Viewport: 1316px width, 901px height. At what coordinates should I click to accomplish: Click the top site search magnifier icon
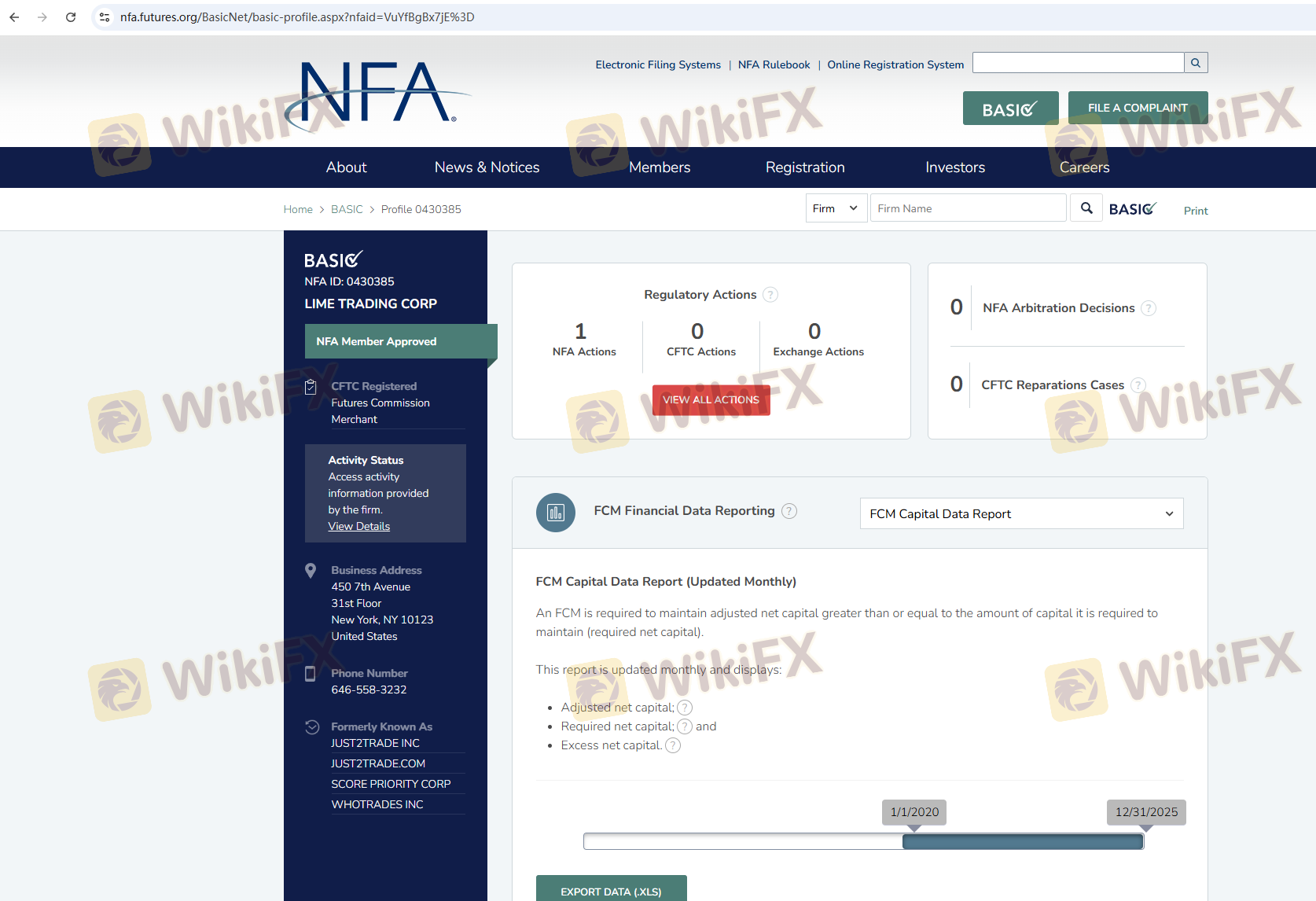point(1196,63)
